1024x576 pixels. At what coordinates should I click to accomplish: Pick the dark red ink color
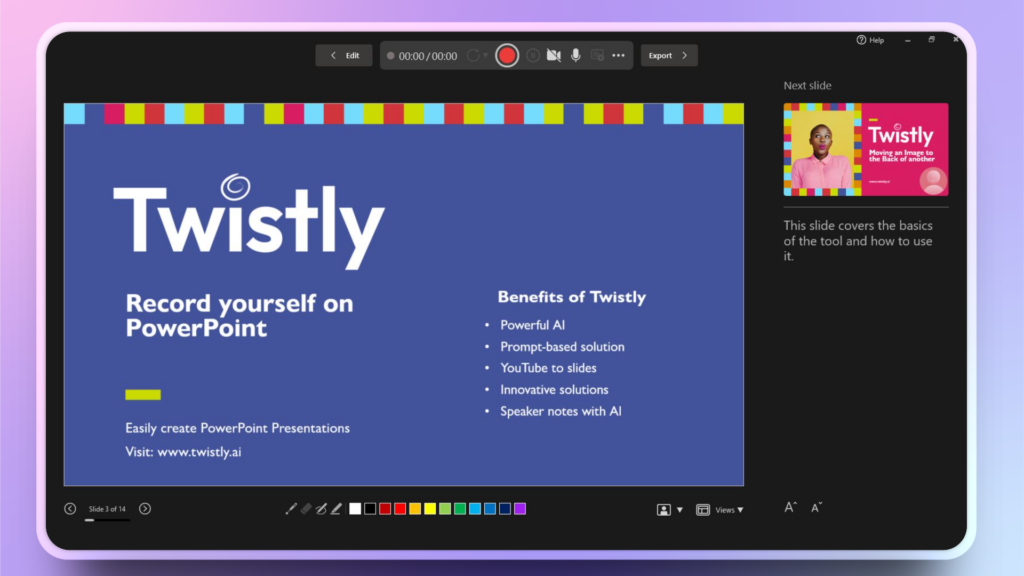click(385, 509)
